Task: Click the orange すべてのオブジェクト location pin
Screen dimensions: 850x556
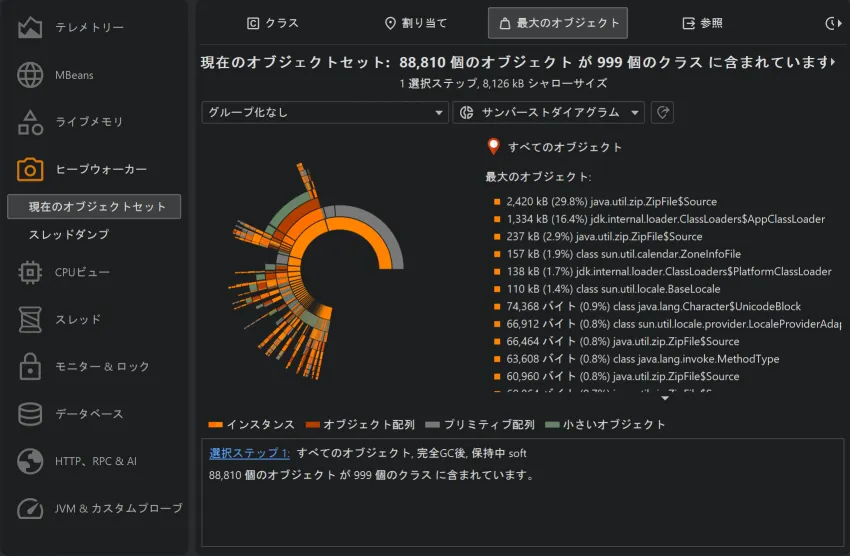Action: coord(493,146)
